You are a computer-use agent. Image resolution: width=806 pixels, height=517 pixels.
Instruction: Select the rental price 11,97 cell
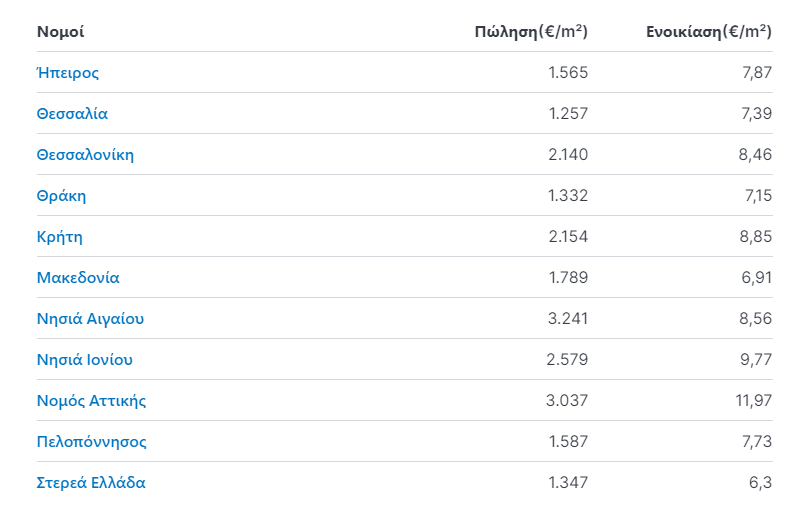point(754,401)
